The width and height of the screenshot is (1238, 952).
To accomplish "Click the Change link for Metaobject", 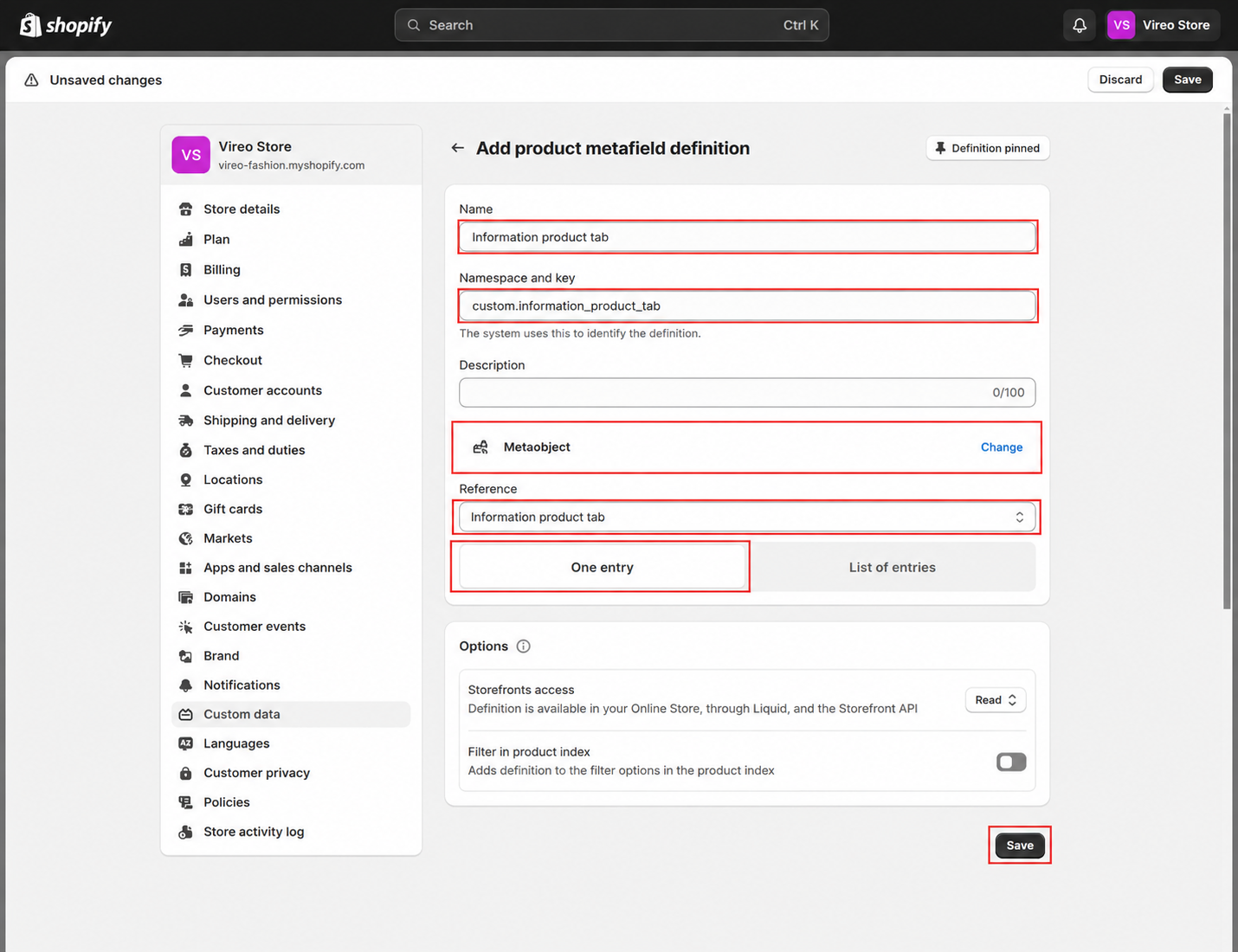I will pyautogui.click(x=1002, y=447).
